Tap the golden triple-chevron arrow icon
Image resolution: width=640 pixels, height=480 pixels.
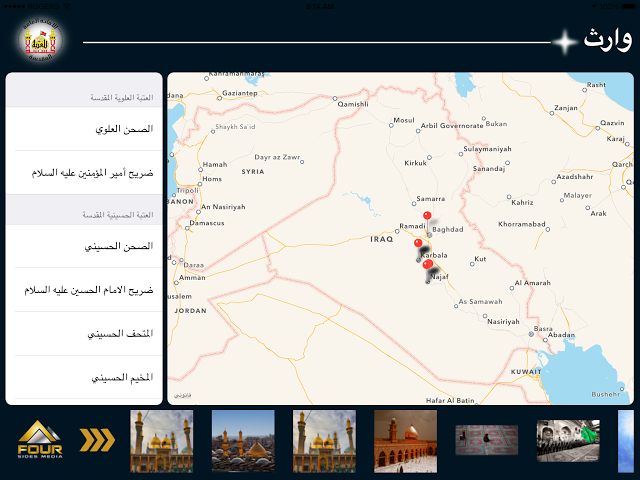97,440
